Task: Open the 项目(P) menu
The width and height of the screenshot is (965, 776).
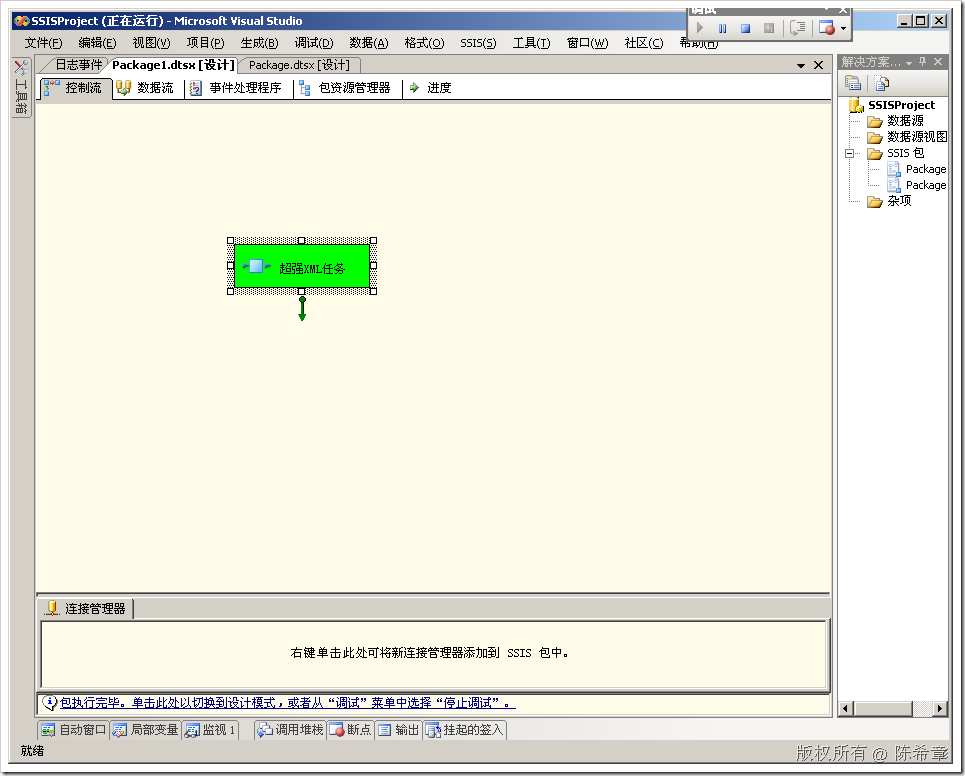Action: coord(206,43)
